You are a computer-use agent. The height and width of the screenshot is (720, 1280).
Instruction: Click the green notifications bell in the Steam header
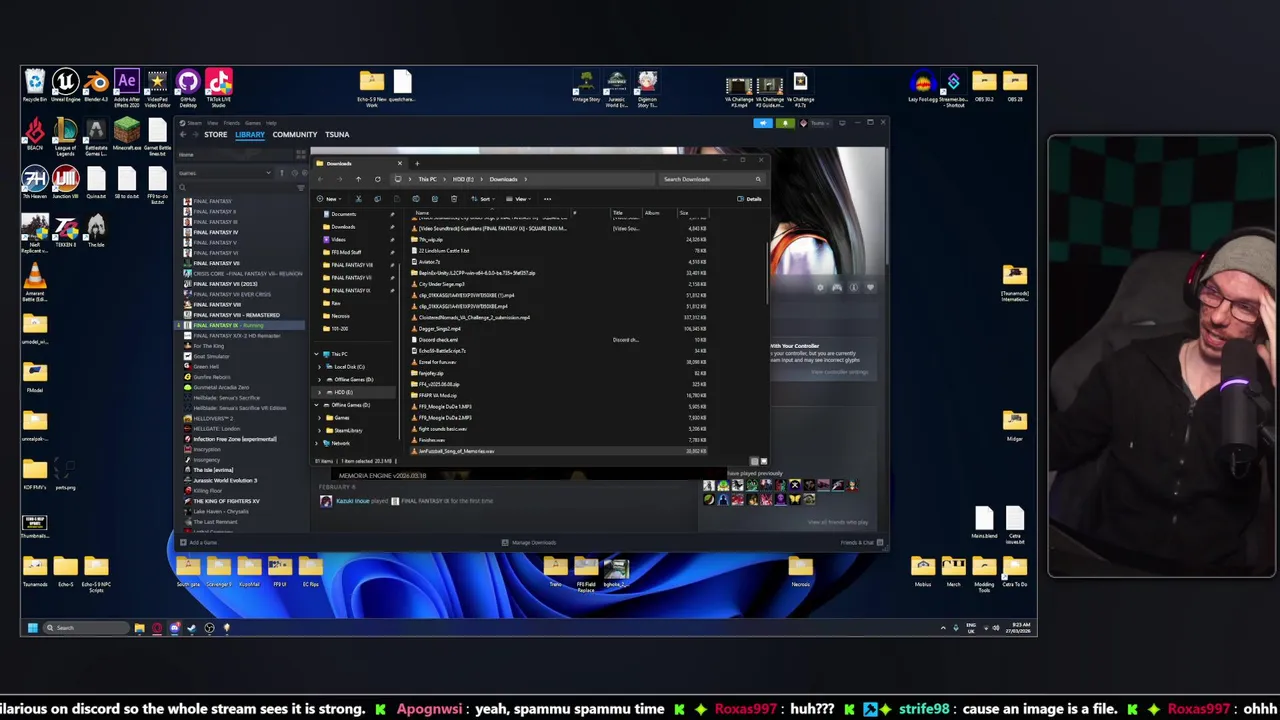point(785,123)
